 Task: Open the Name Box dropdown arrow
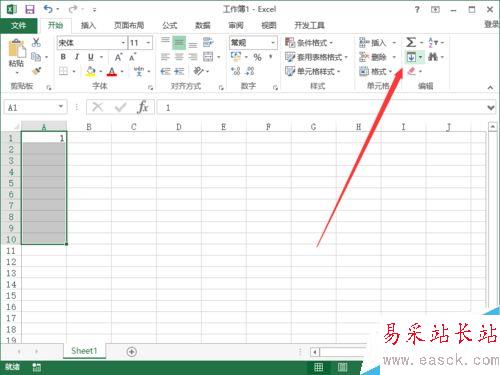coord(61,107)
